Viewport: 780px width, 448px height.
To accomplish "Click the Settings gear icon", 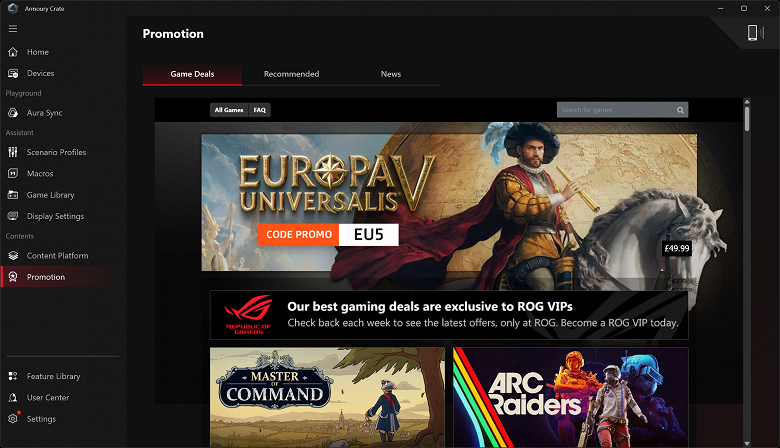I will pos(13,419).
